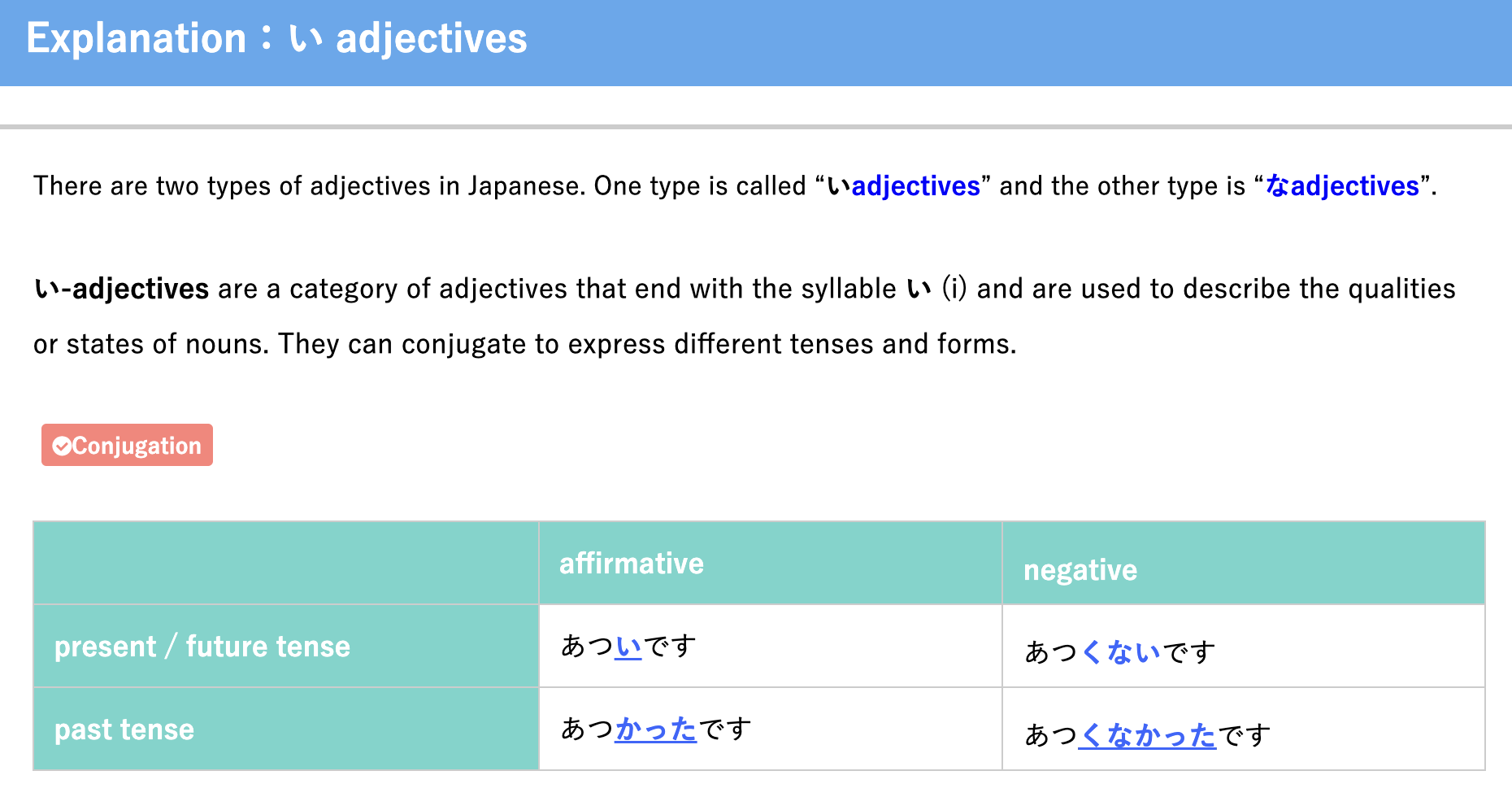
Task: Open the blue なadjectives link
Action: point(1342,186)
